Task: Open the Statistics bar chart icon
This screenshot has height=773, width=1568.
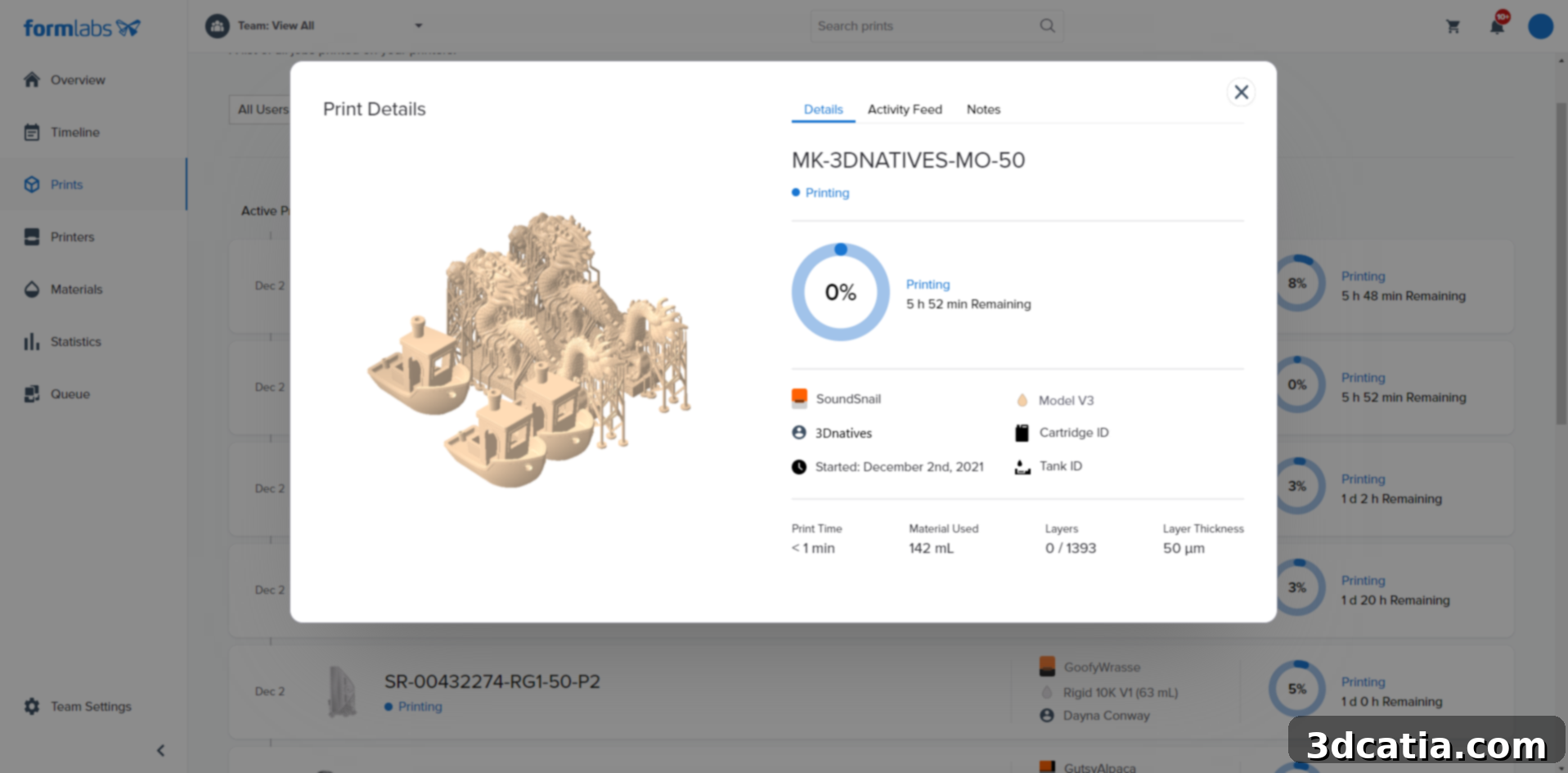Action: pos(32,341)
